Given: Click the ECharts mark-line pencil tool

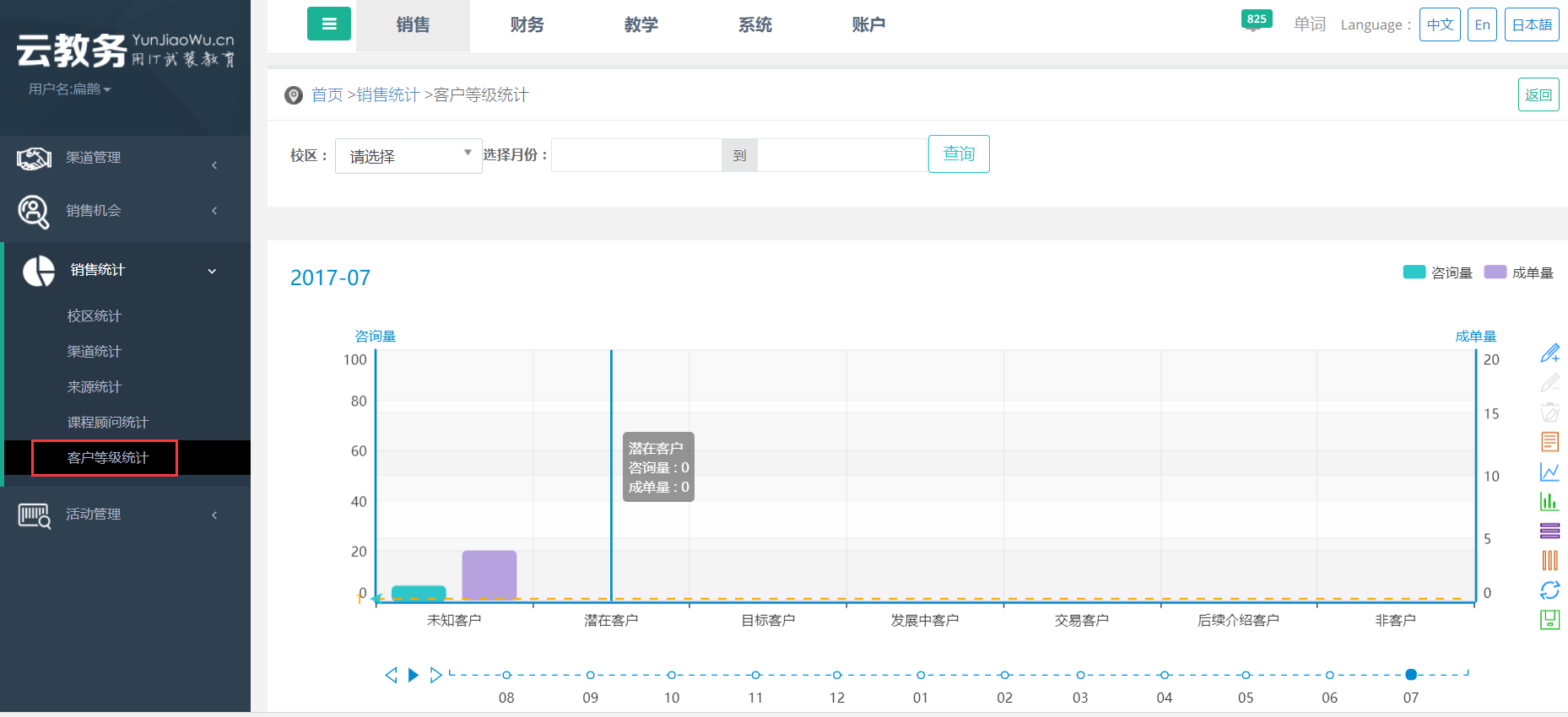Looking at the screenshot, I should click(1549, 353).
